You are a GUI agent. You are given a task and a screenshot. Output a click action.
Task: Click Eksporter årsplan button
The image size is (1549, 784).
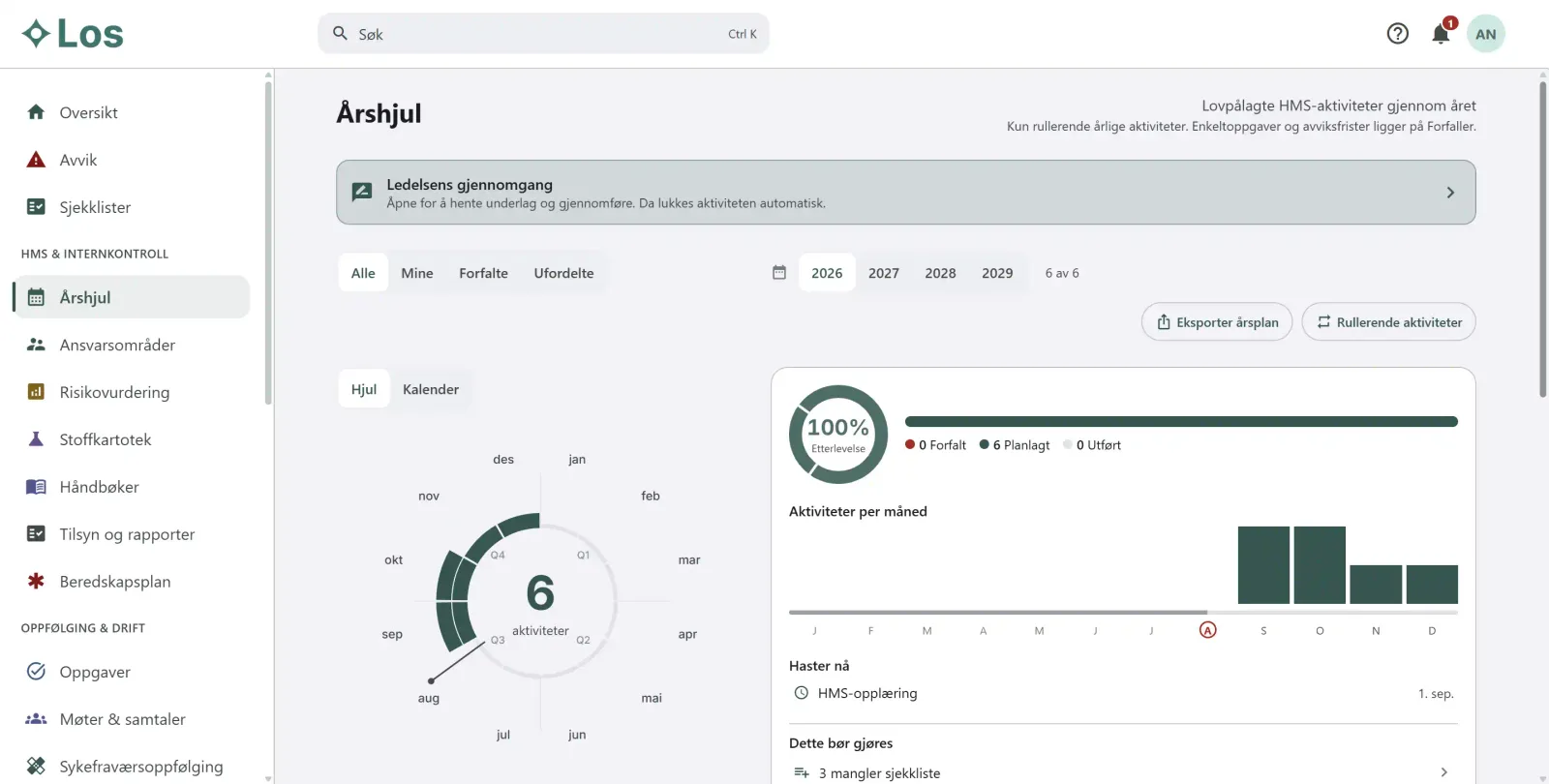pyautogui.click(x=1217, y=322)
